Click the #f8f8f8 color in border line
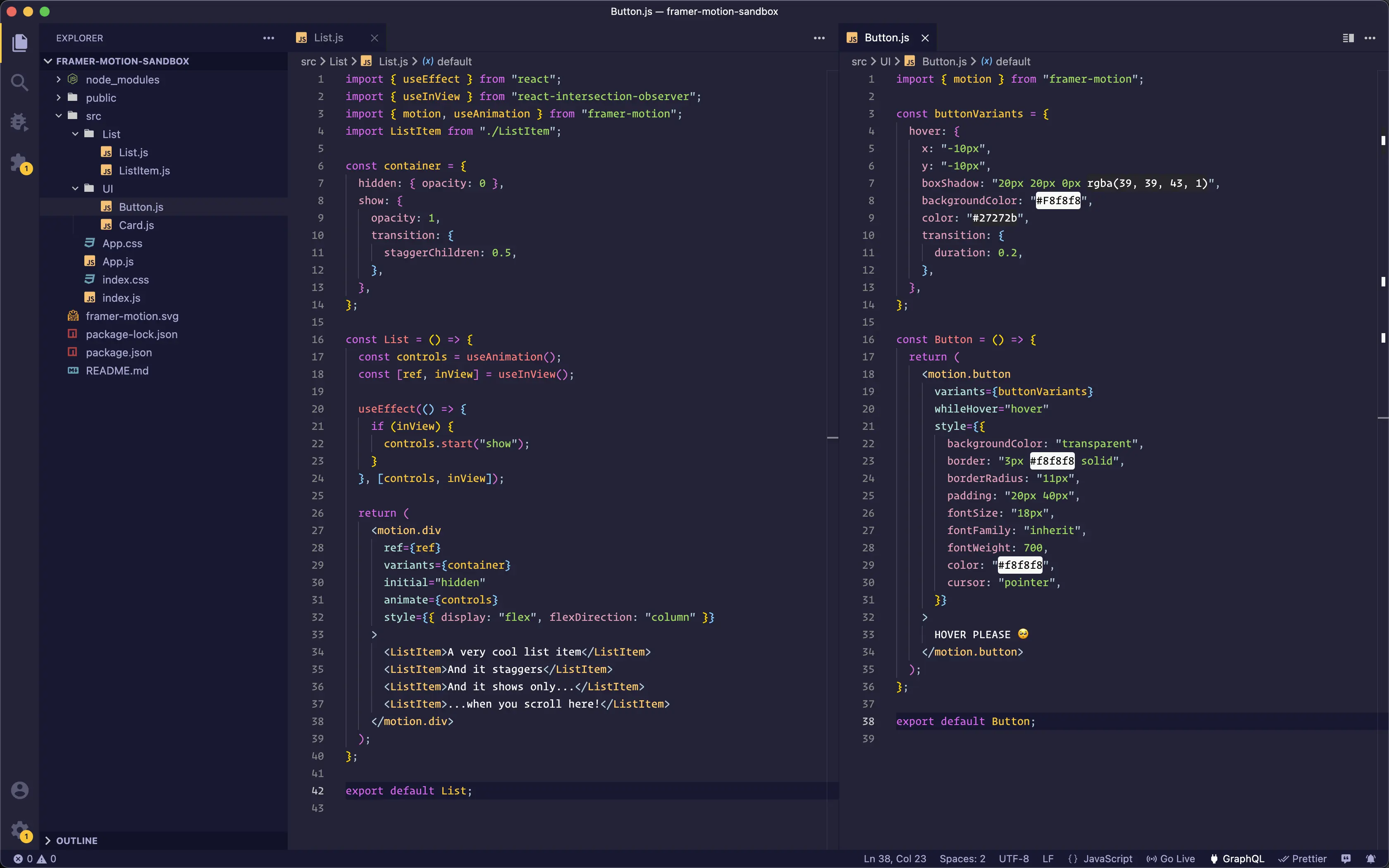1389x868 pixels. [1052, 461]
